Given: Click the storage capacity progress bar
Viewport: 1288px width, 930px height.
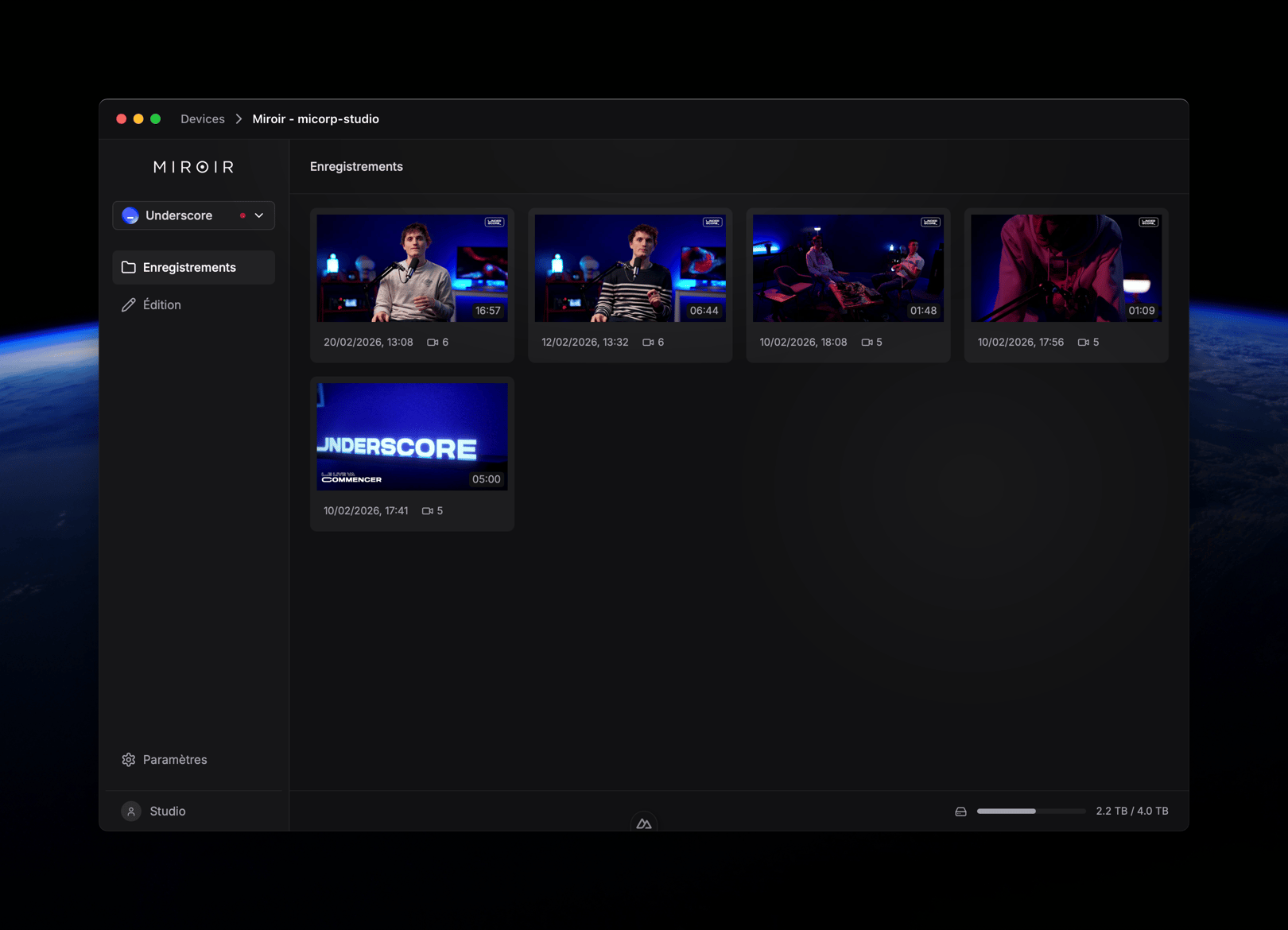Looking at the screenshot, I should (1030, 812).
